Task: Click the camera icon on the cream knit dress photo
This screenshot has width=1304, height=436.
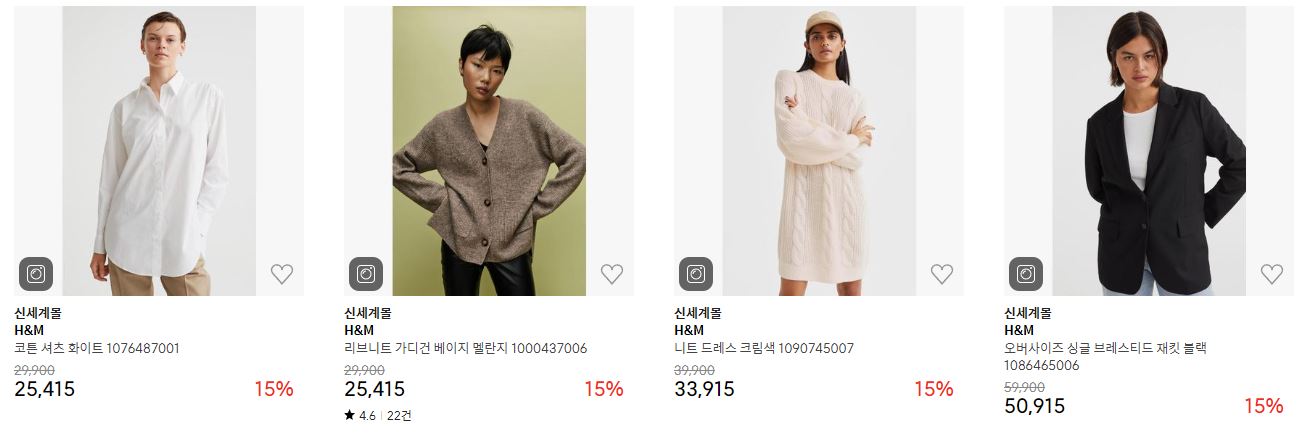Action: click(x=696, y=274)
